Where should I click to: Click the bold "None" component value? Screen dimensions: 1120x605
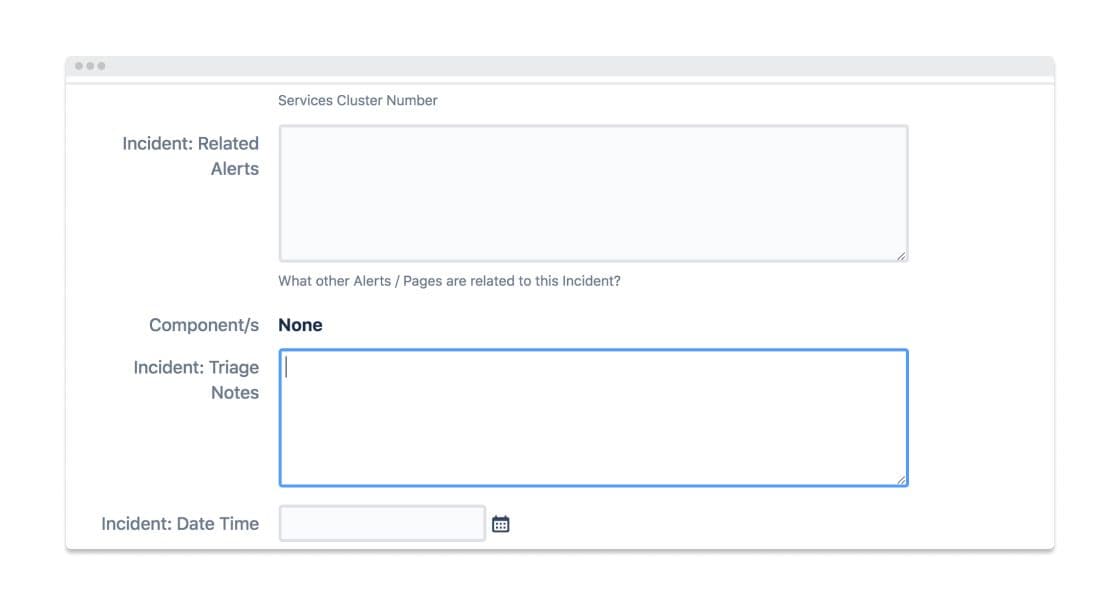point(300,325)
